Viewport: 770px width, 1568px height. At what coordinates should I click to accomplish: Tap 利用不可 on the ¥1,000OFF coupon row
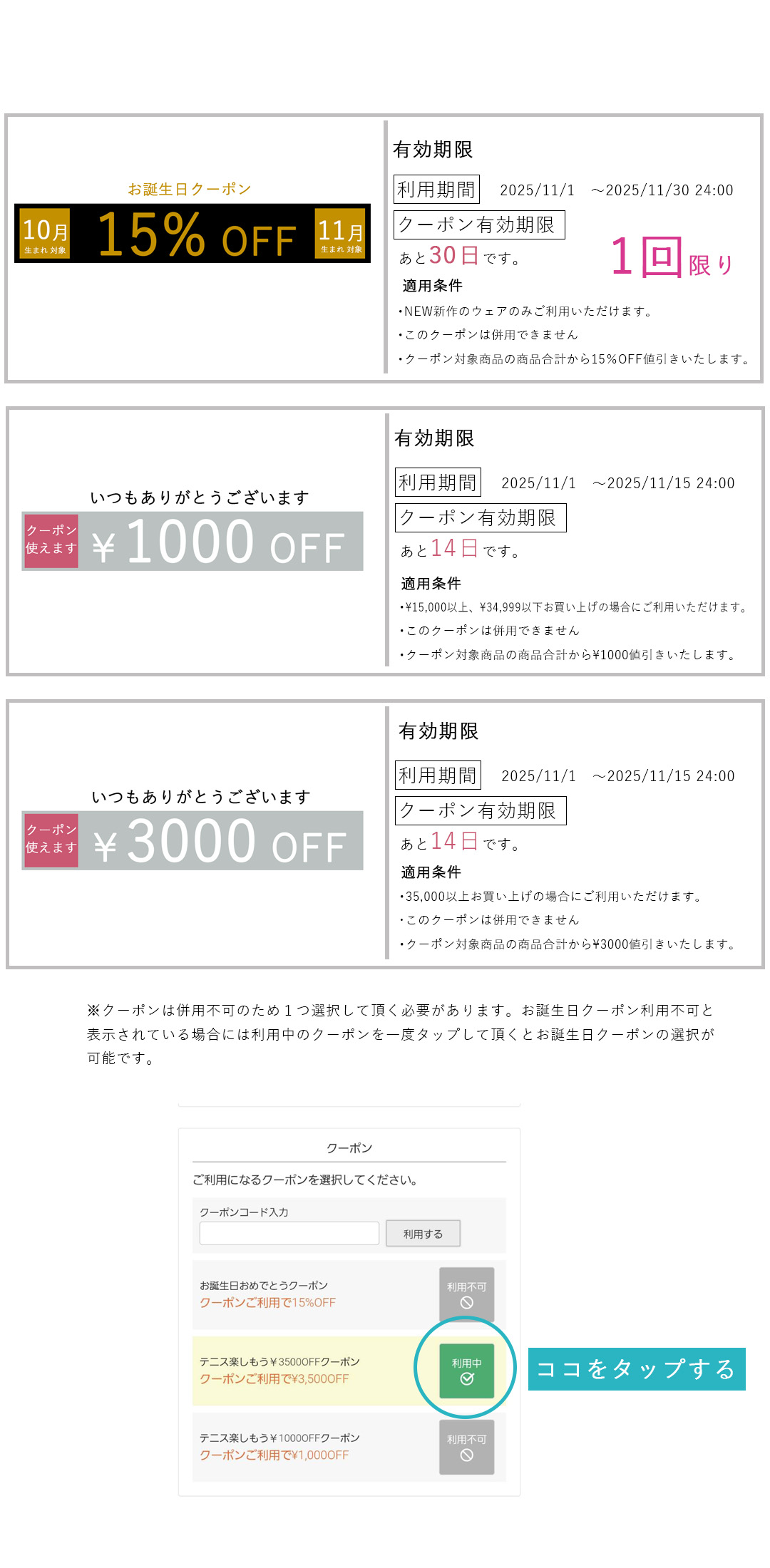pyautogui.click(x=466, y=1447)
